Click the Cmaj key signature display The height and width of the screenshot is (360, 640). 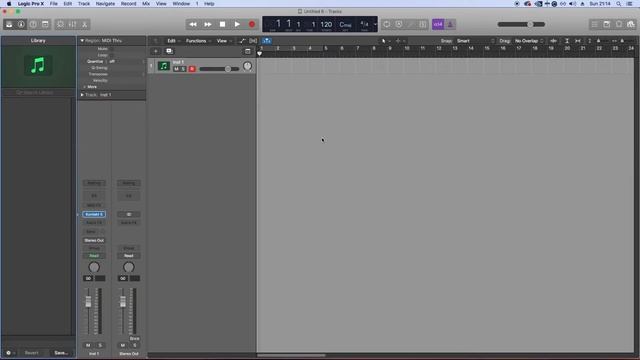pyautogui.click(x=345, y=24)
